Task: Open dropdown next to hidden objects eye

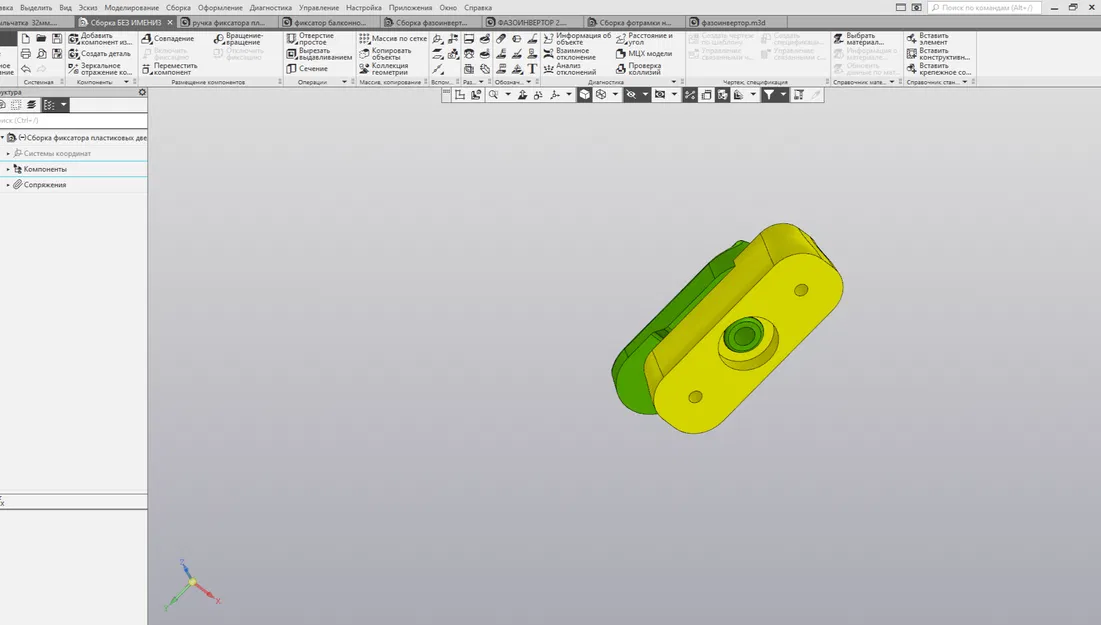Action: pos(645,95)
